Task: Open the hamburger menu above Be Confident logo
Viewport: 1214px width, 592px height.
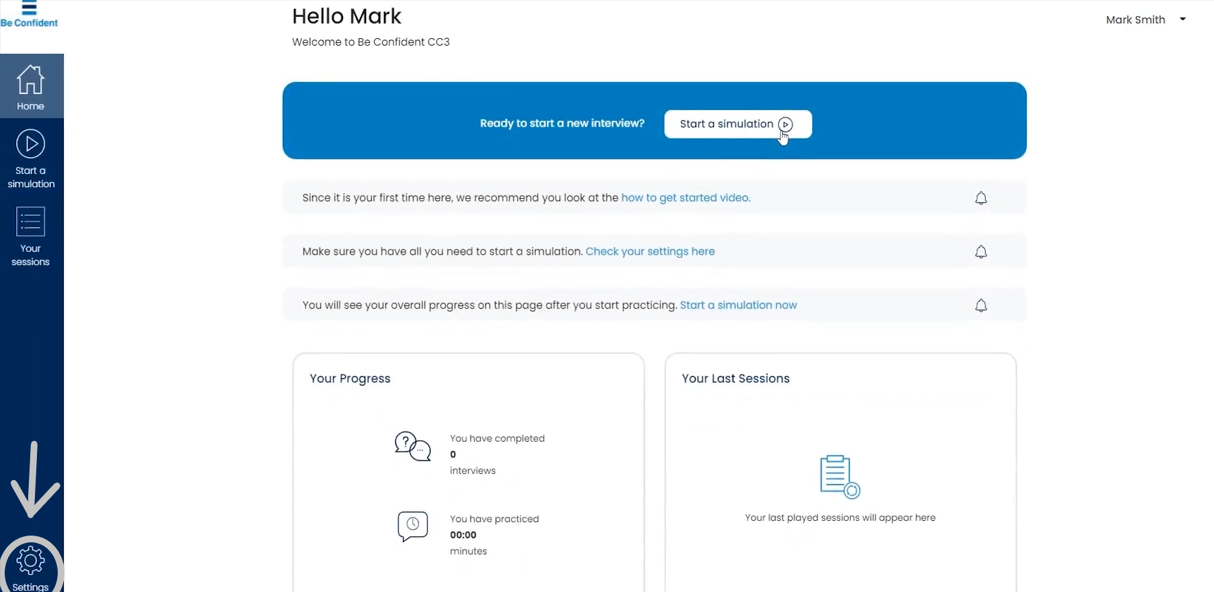Action: pyautogui.click(x=29, y=7)
